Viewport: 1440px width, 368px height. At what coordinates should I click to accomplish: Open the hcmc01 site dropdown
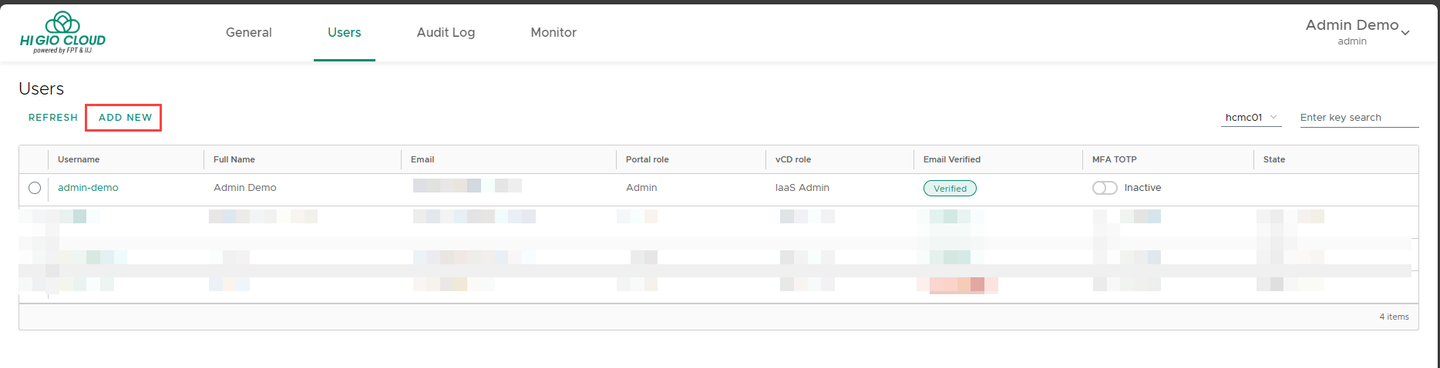coord(1252,117)
